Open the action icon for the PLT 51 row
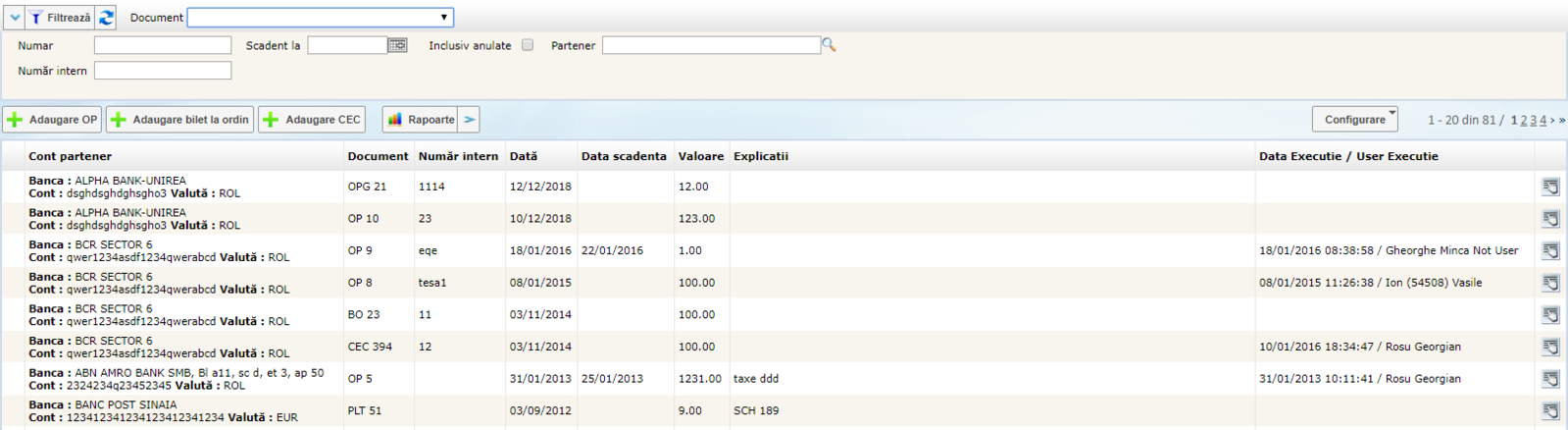The width and height of the screenshot is (1568, 430). click(x=1550, y=411)
